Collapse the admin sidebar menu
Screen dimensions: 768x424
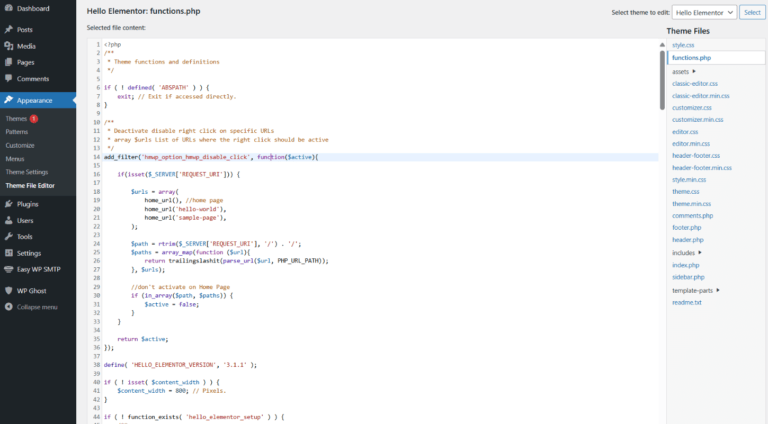coord(9,307)
